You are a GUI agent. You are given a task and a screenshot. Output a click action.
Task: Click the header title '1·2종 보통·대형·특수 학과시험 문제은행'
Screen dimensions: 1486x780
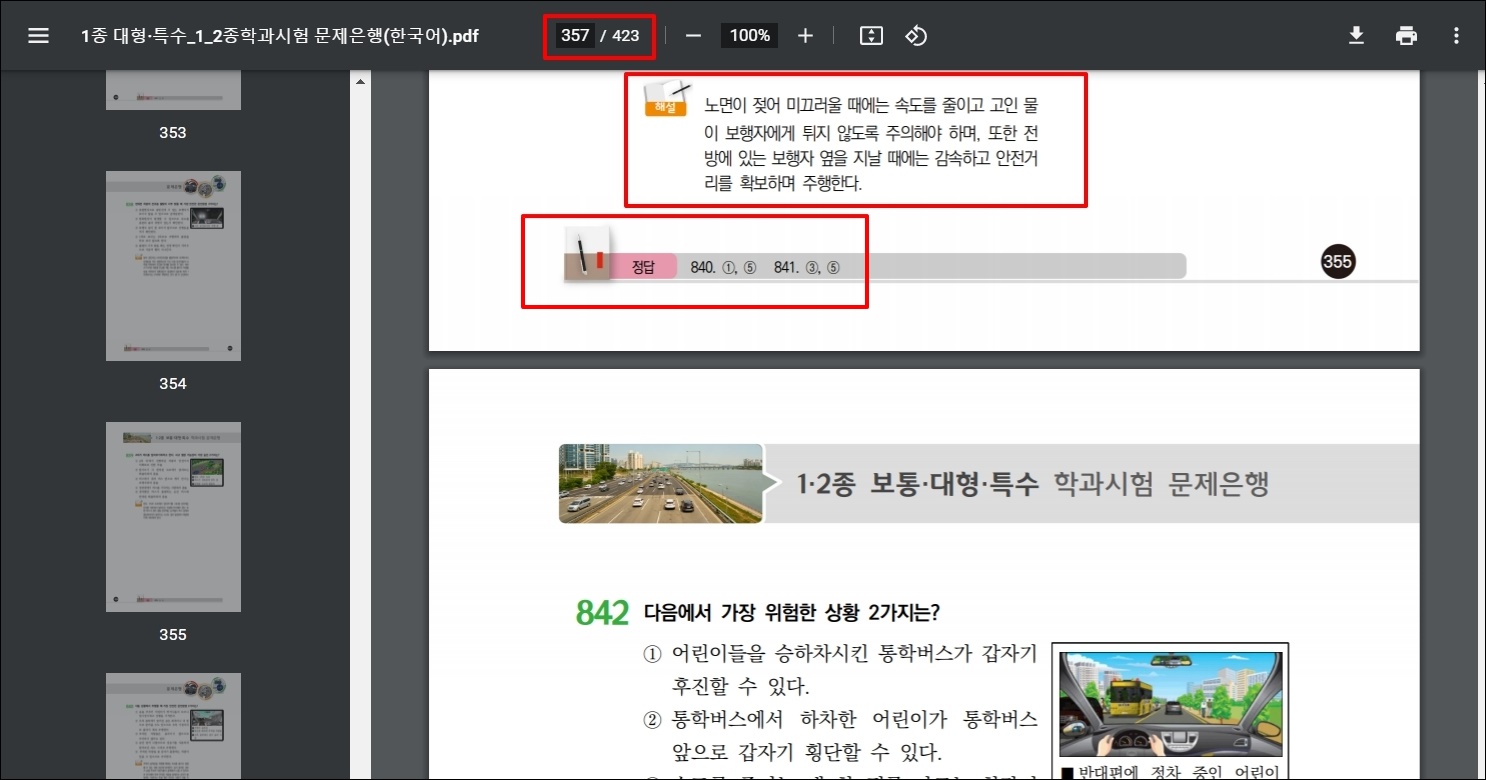point(1032,485)
